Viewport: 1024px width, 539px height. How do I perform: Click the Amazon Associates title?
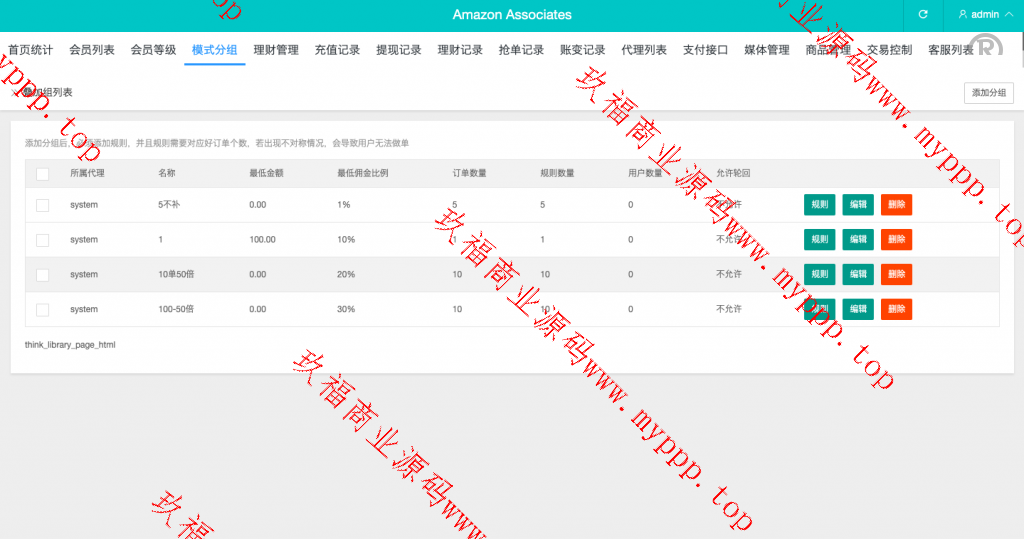(x=512, y=15)
